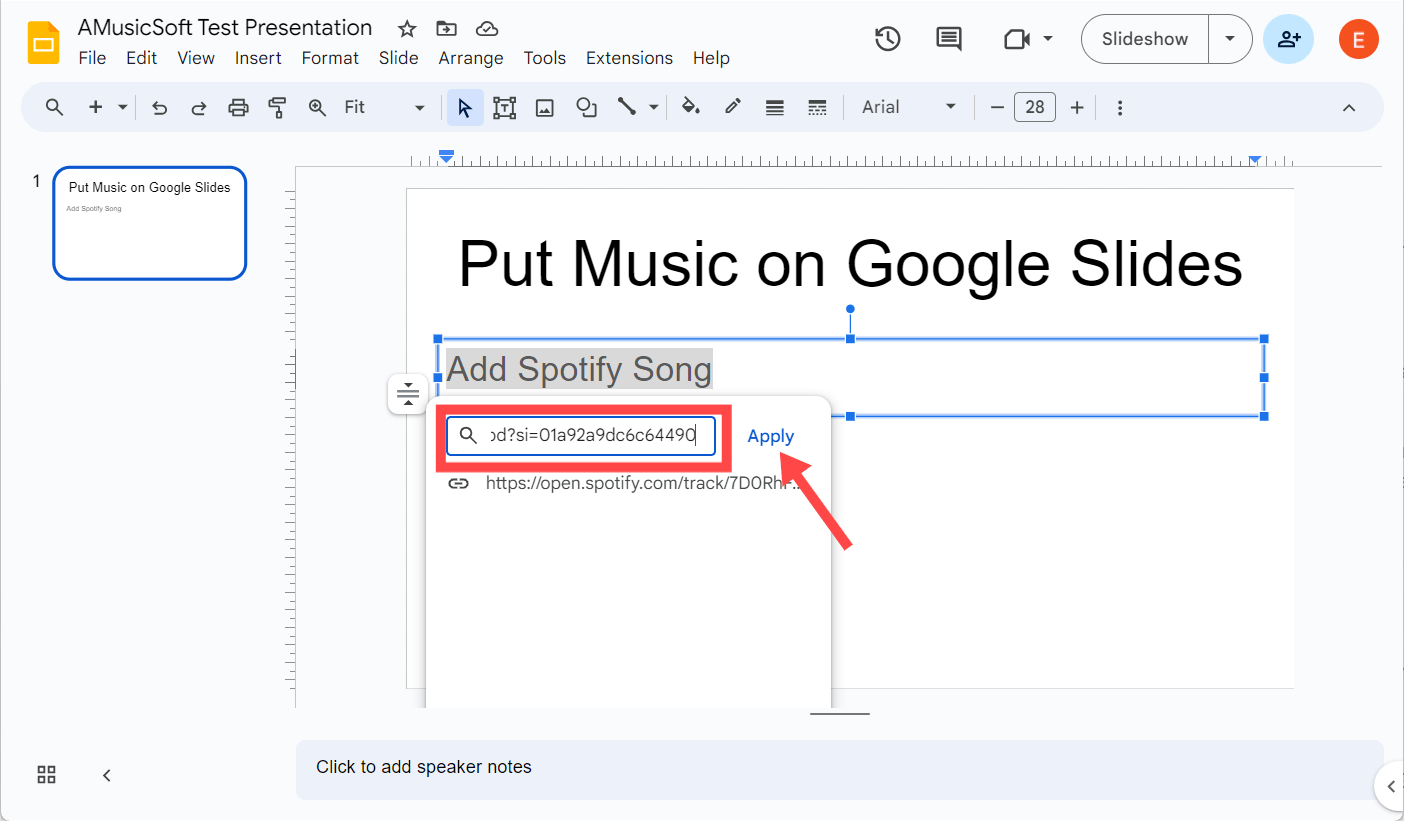The width and height of the screenshot is (1404, 821).
Task: Click the video camera meeting icon
Action: [x=1017, y=39]
